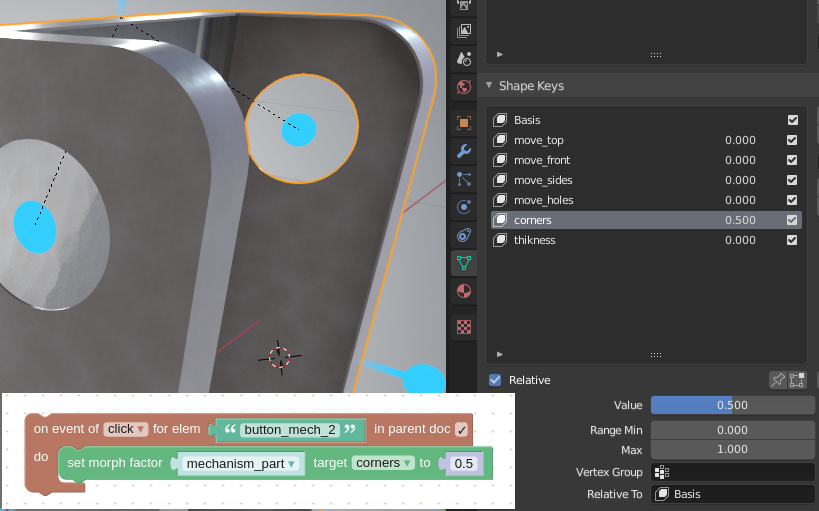Select the move_holes shape key row
The height and width of the screenshot is (511, 819).
click(646, 200)
